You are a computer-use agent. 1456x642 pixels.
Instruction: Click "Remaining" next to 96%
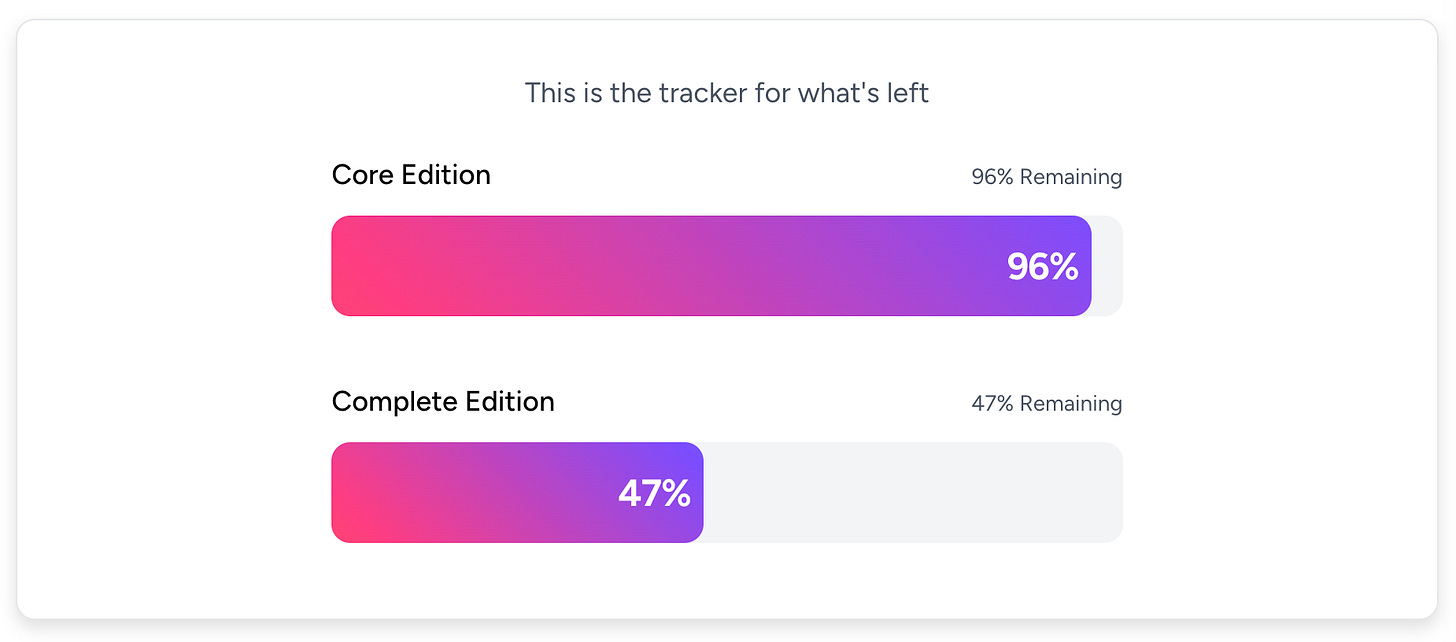click(1070, 177)
